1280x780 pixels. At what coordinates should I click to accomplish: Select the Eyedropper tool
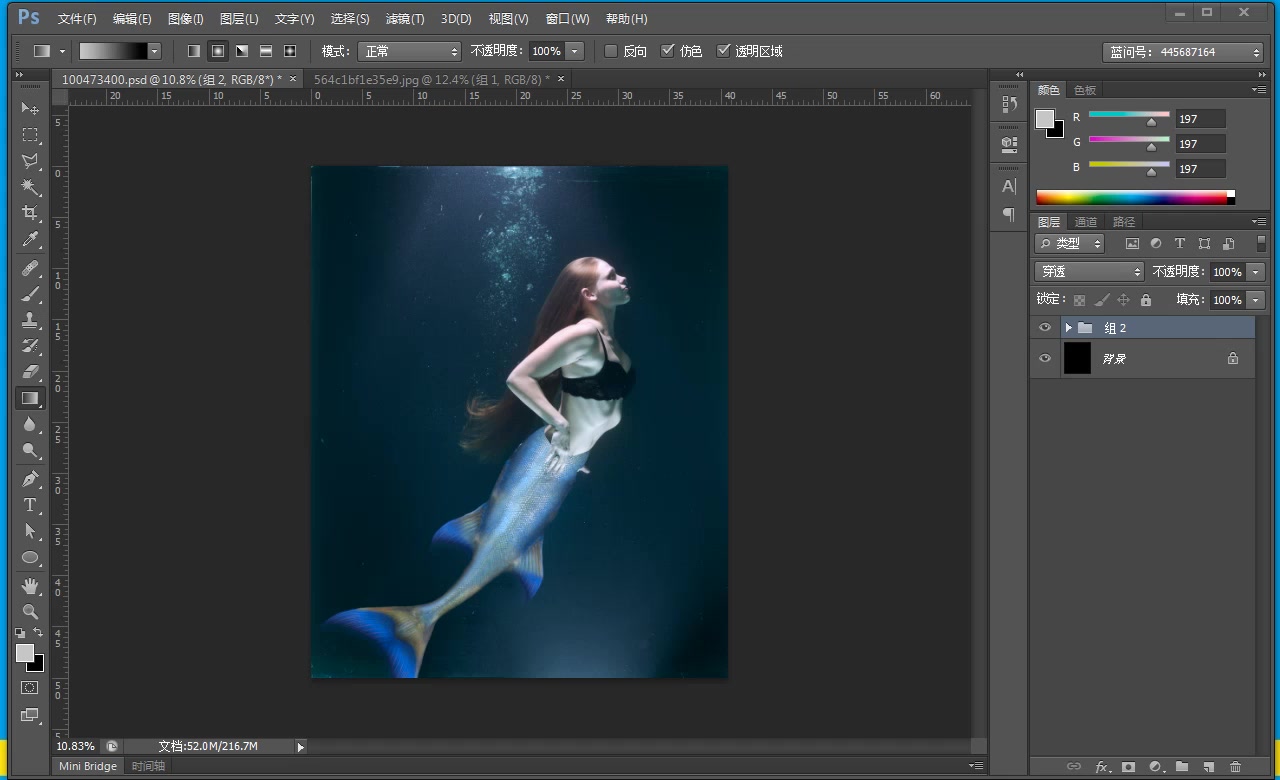pyautogui.click(x=30, y=240)
